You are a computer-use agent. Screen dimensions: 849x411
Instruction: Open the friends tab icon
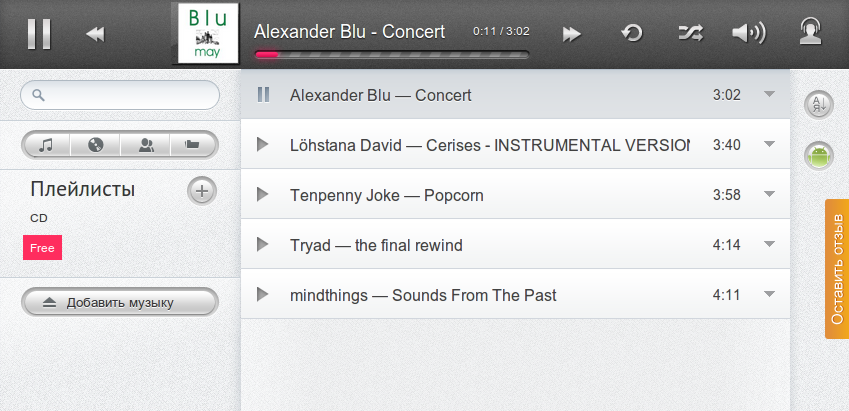pyautogui.click(x=146, y=145)
